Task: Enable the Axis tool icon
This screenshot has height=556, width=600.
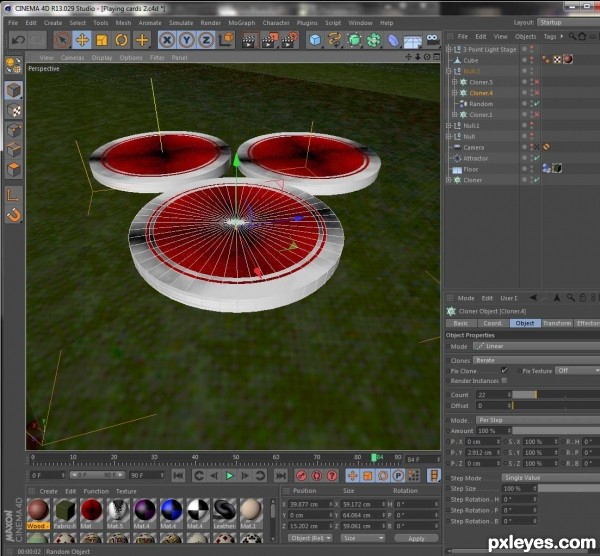Action: click(x=14, y=196)
